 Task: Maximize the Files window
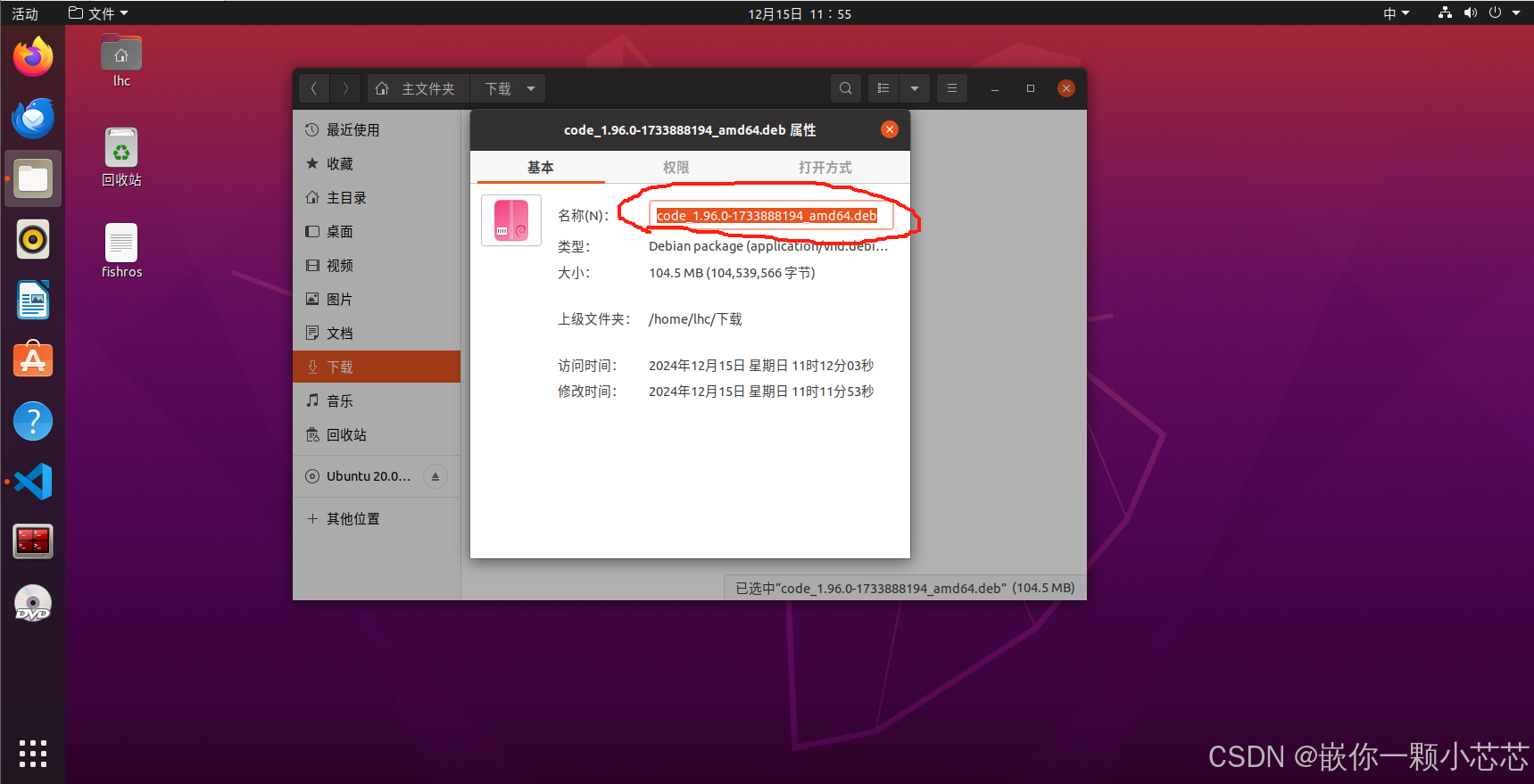click(1031, 88)
